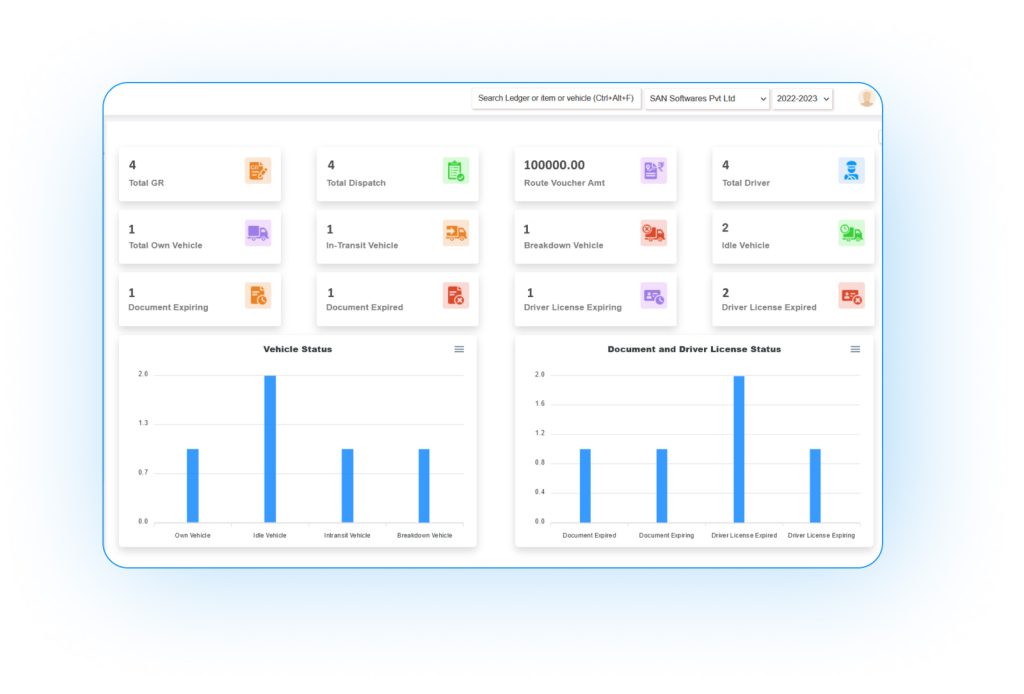Select the Driver License Expiring purple icon
The width and height of the screenshot is (1024, 694).
654,296
